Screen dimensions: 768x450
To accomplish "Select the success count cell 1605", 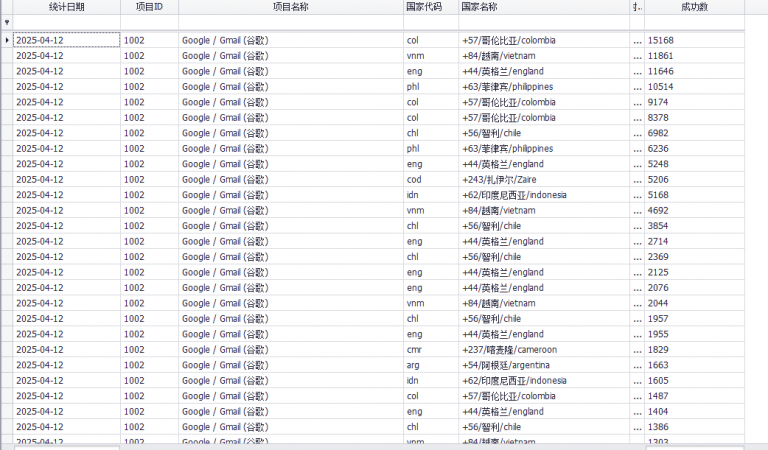I will point(694,380).
